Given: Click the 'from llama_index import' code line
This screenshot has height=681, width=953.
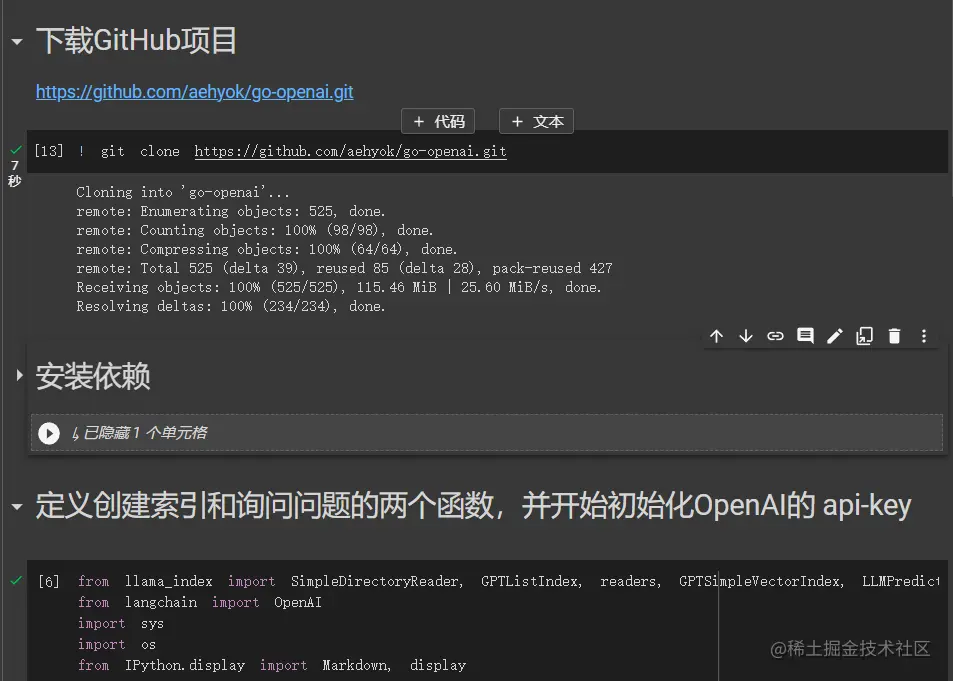Looking at the screenshot, I should coord(508,581).
